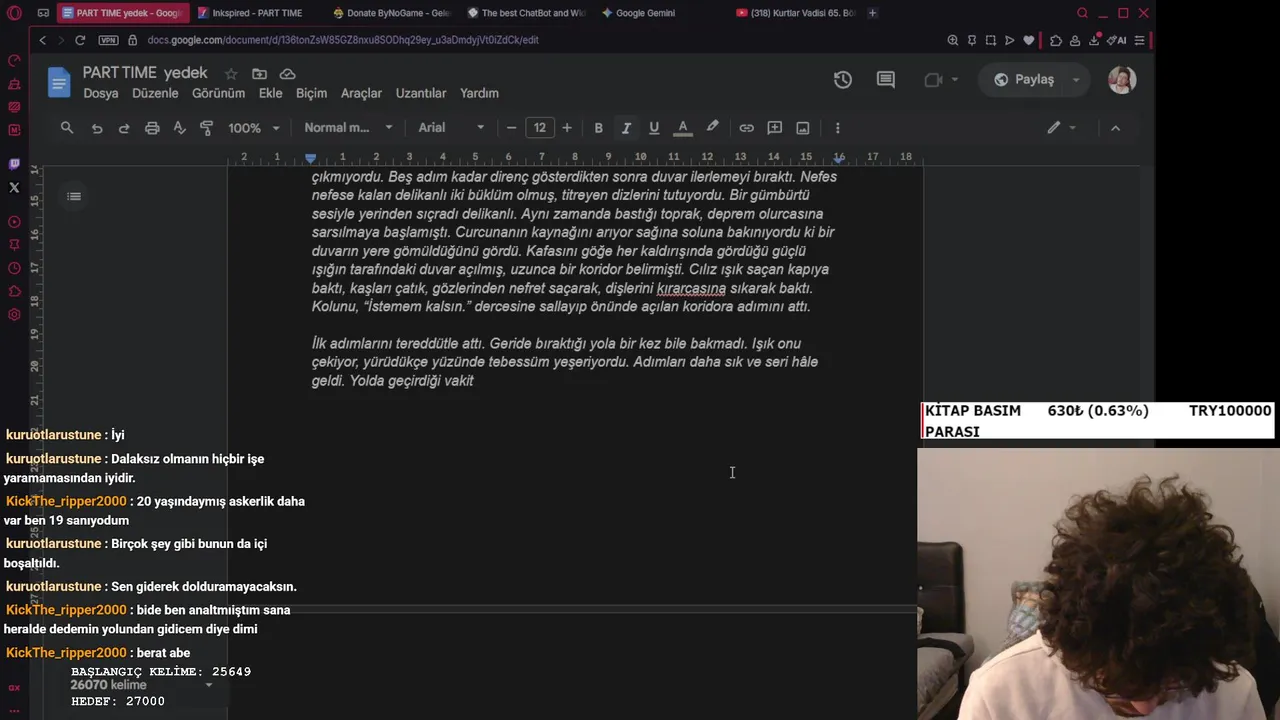Click the Paylaş share button
This screenshot has width=1280, height=720.
click(x=1024, y=80)
